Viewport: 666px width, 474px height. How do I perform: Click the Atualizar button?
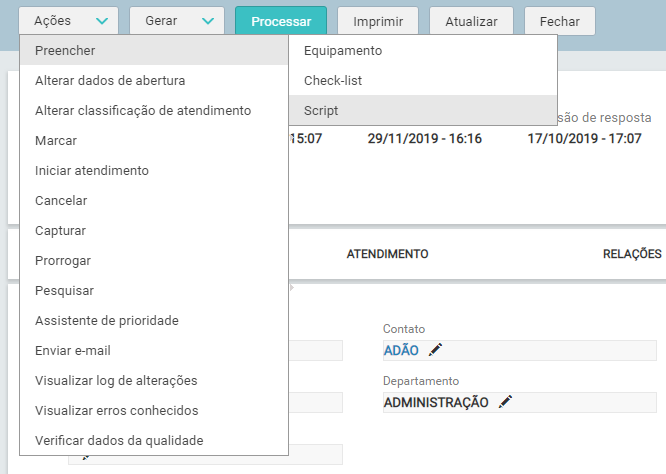pyautogui.click(x=471, y=21)
